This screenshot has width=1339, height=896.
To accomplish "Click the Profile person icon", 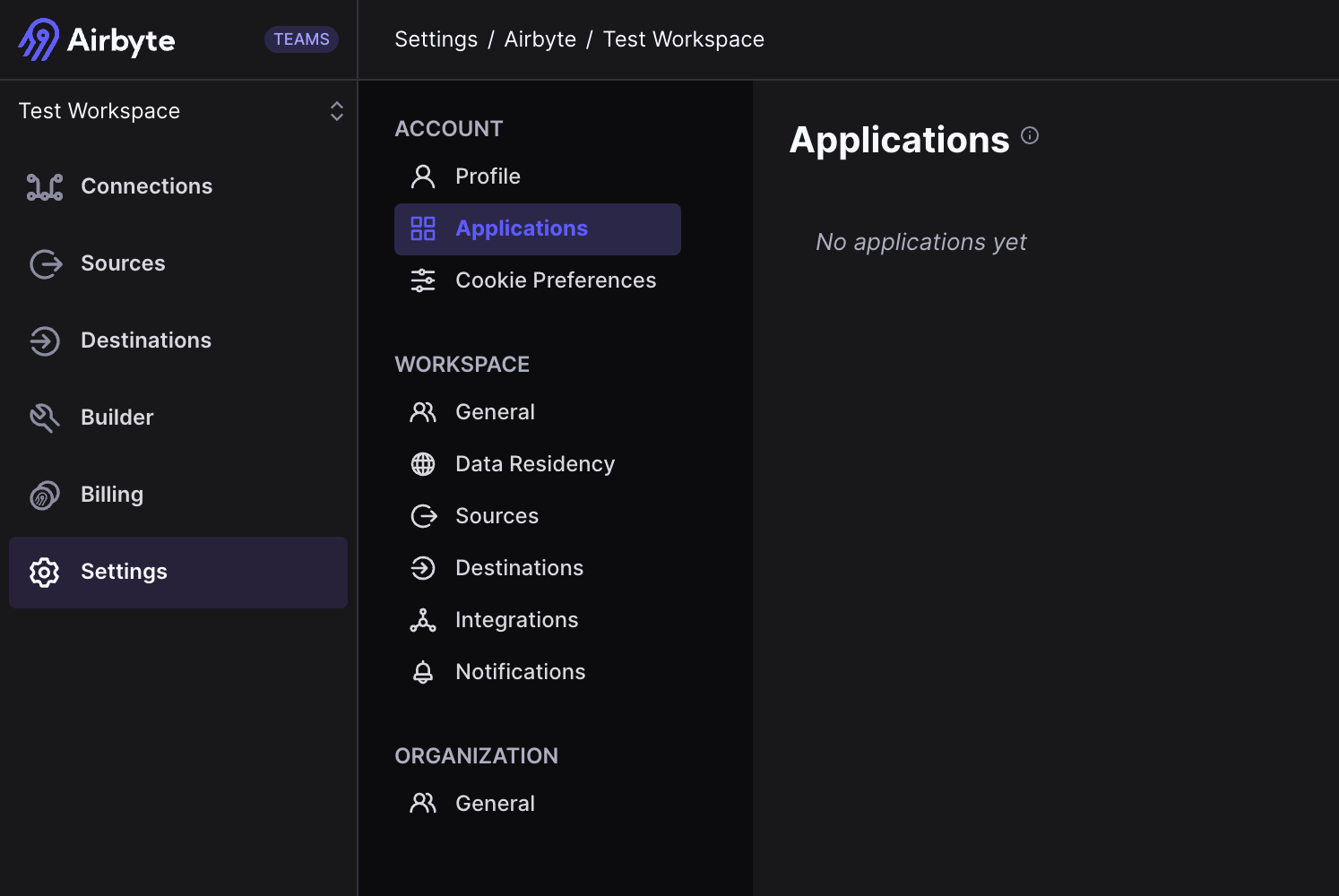I will [422, 176].
